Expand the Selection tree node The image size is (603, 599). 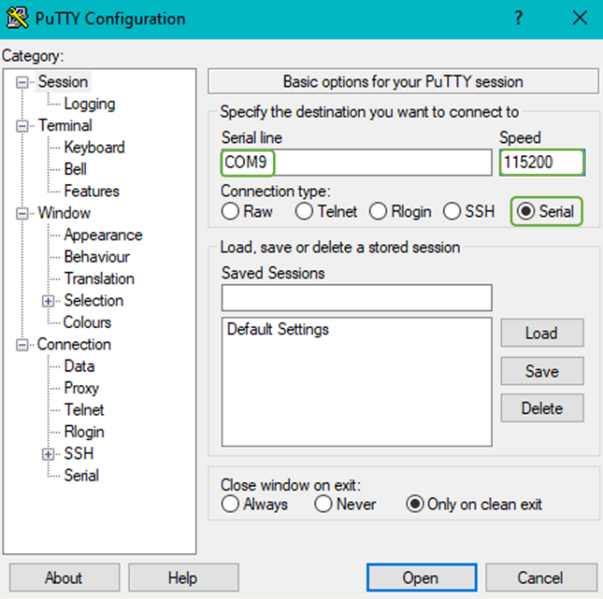point(48,301)
